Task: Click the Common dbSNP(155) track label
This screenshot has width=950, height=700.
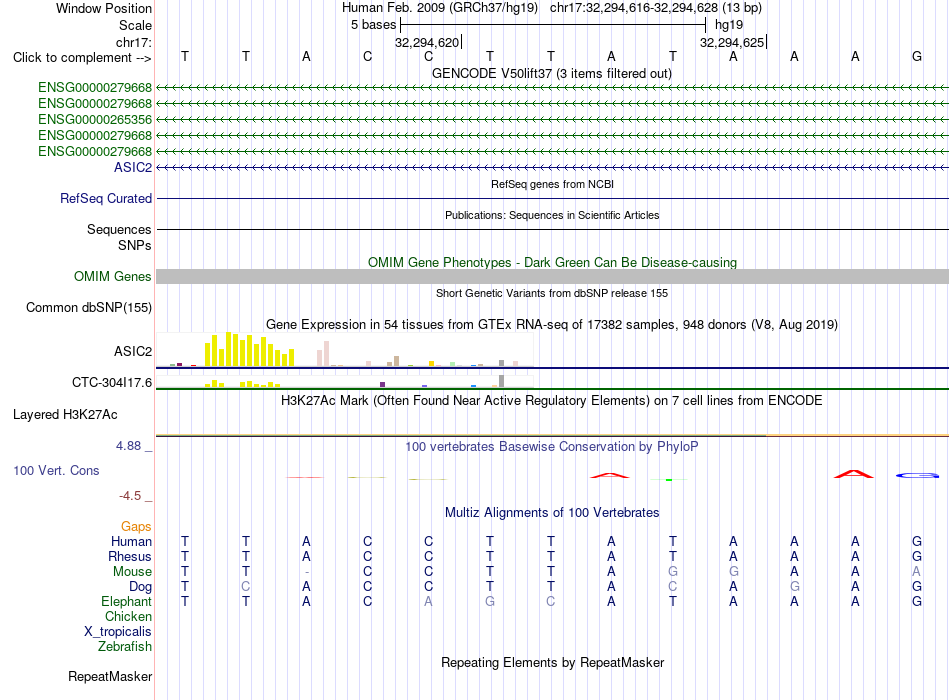Action: pos(89,307)
